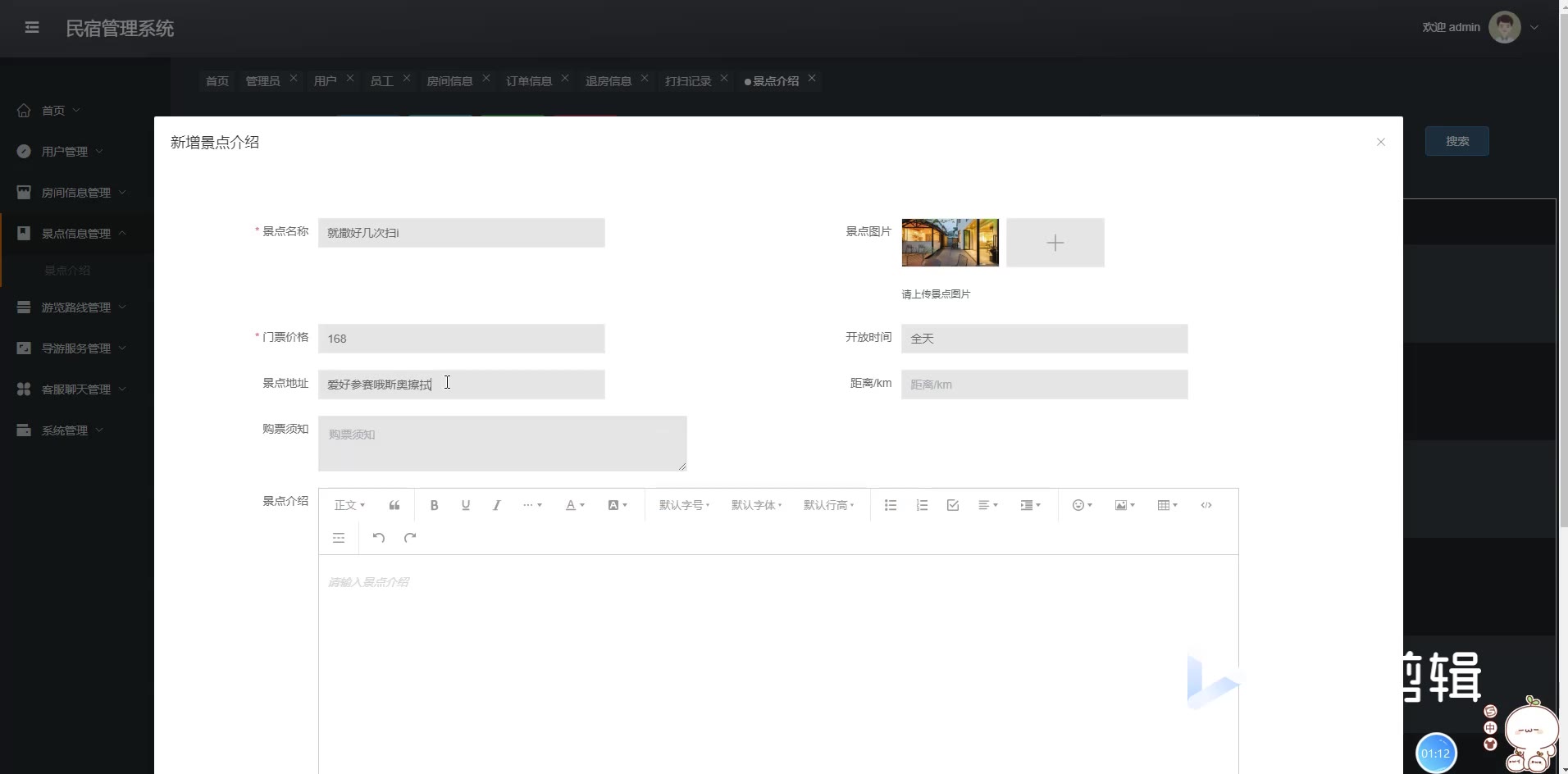Focus the 景点名称 input field
This screenshot has height=774, width=1568.
[x=462, y=233]
